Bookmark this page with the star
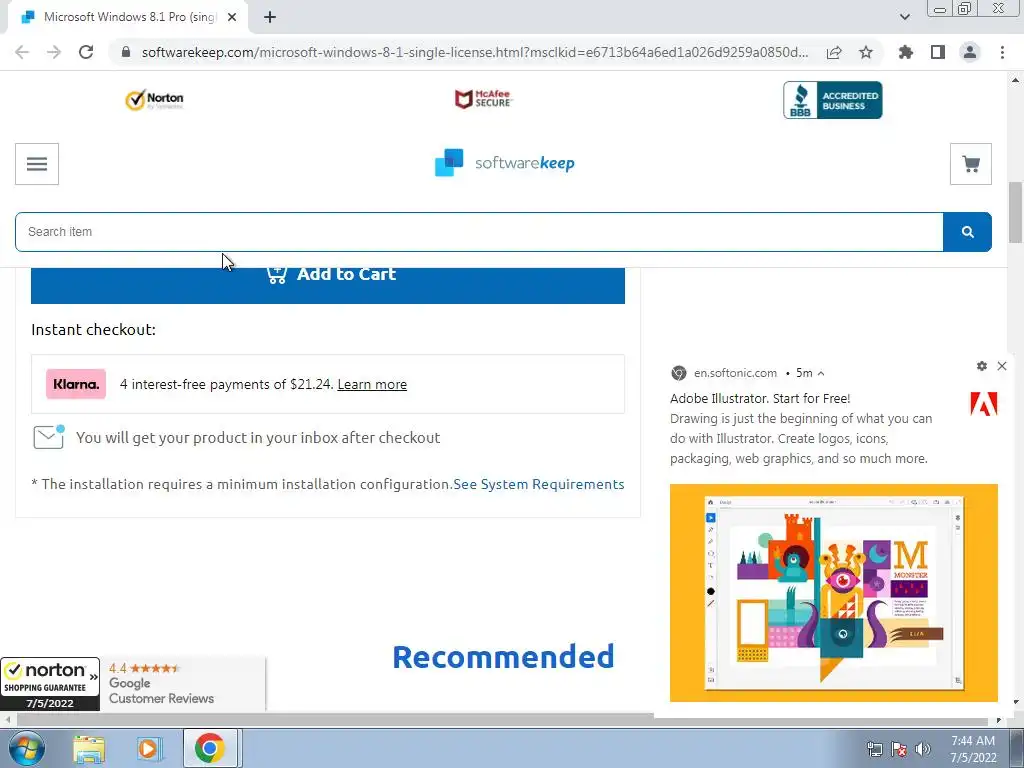 866,52
